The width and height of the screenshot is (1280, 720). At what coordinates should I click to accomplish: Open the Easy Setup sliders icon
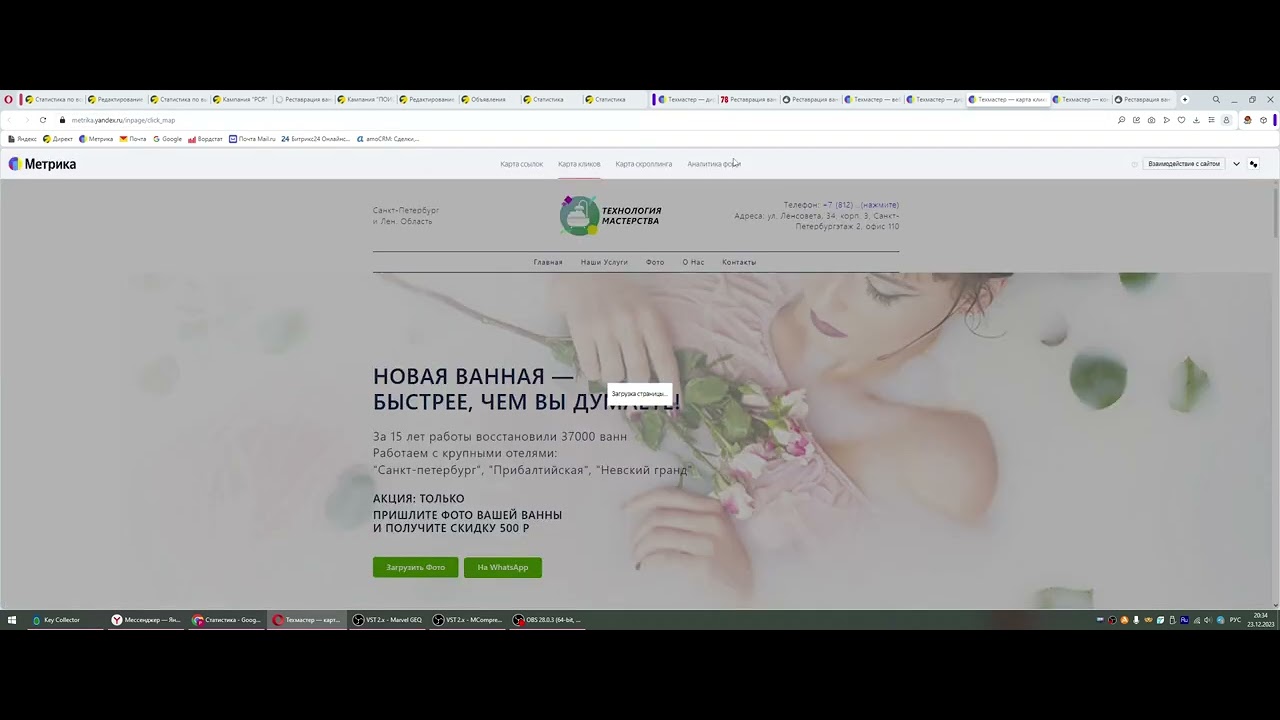(1211, 120)
